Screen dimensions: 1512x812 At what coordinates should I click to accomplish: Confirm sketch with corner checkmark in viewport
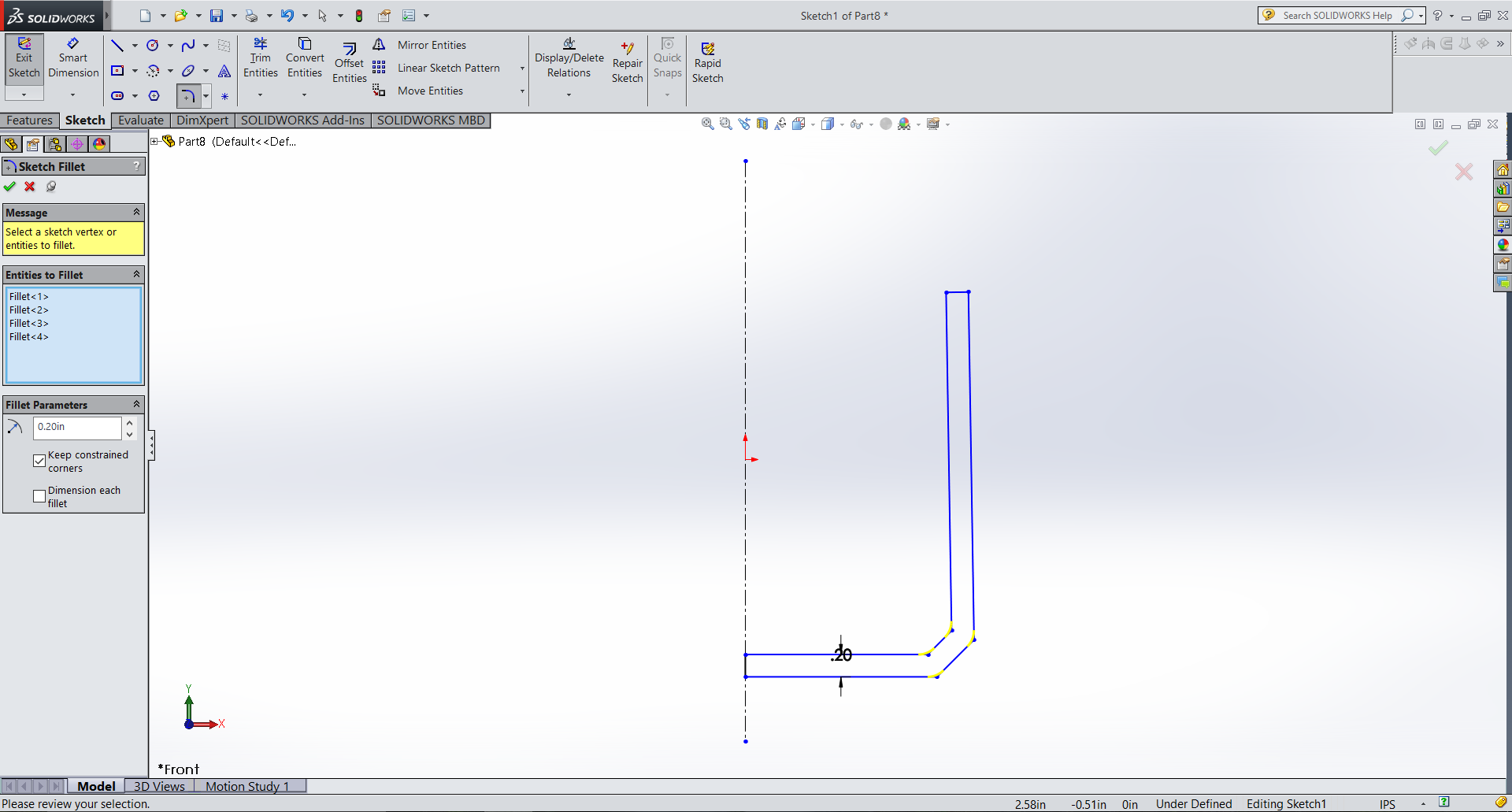pyautogui.click(x=1438, y=148)
